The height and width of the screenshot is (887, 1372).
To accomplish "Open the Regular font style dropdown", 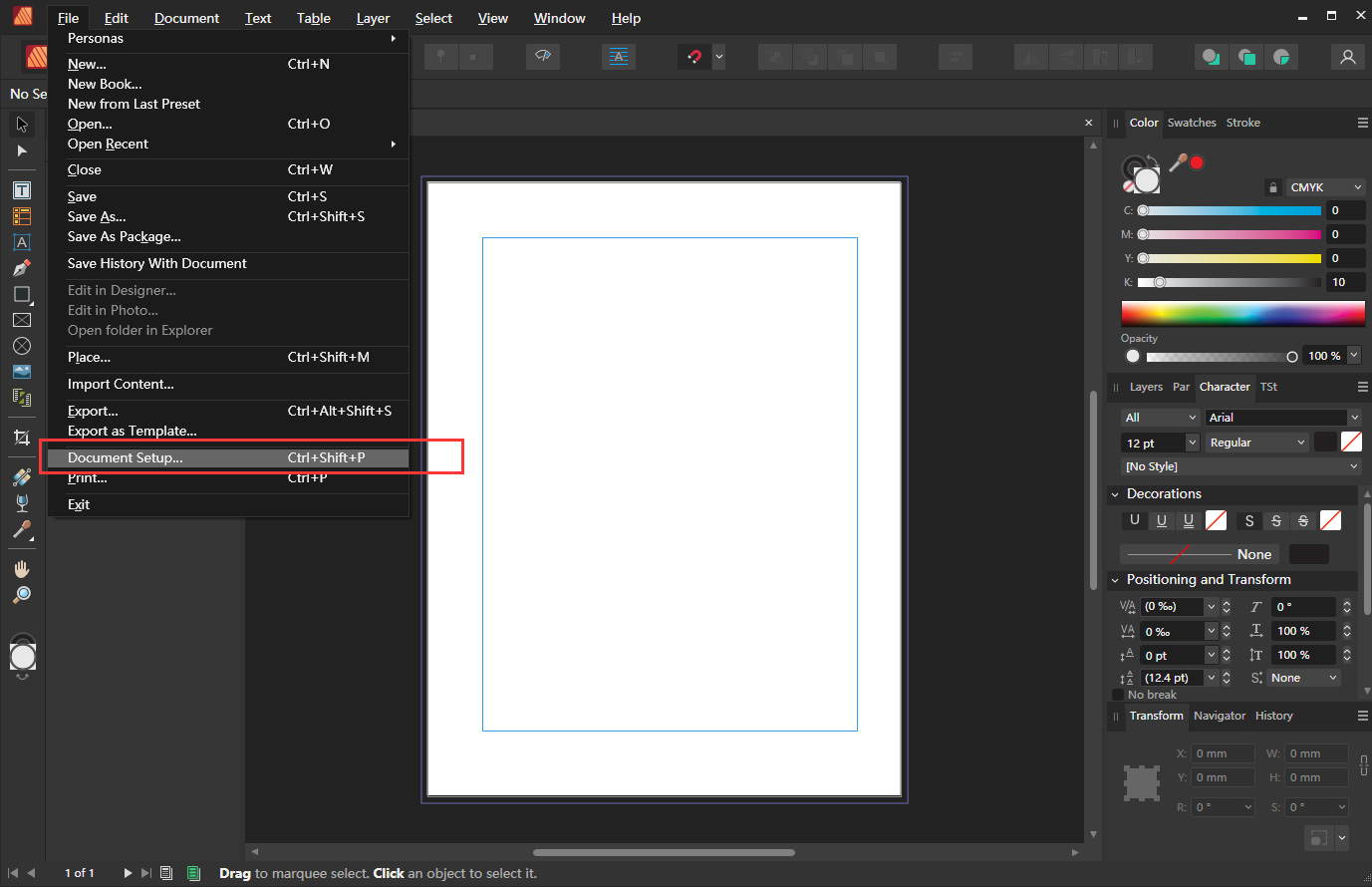I will click(1256, 443).
